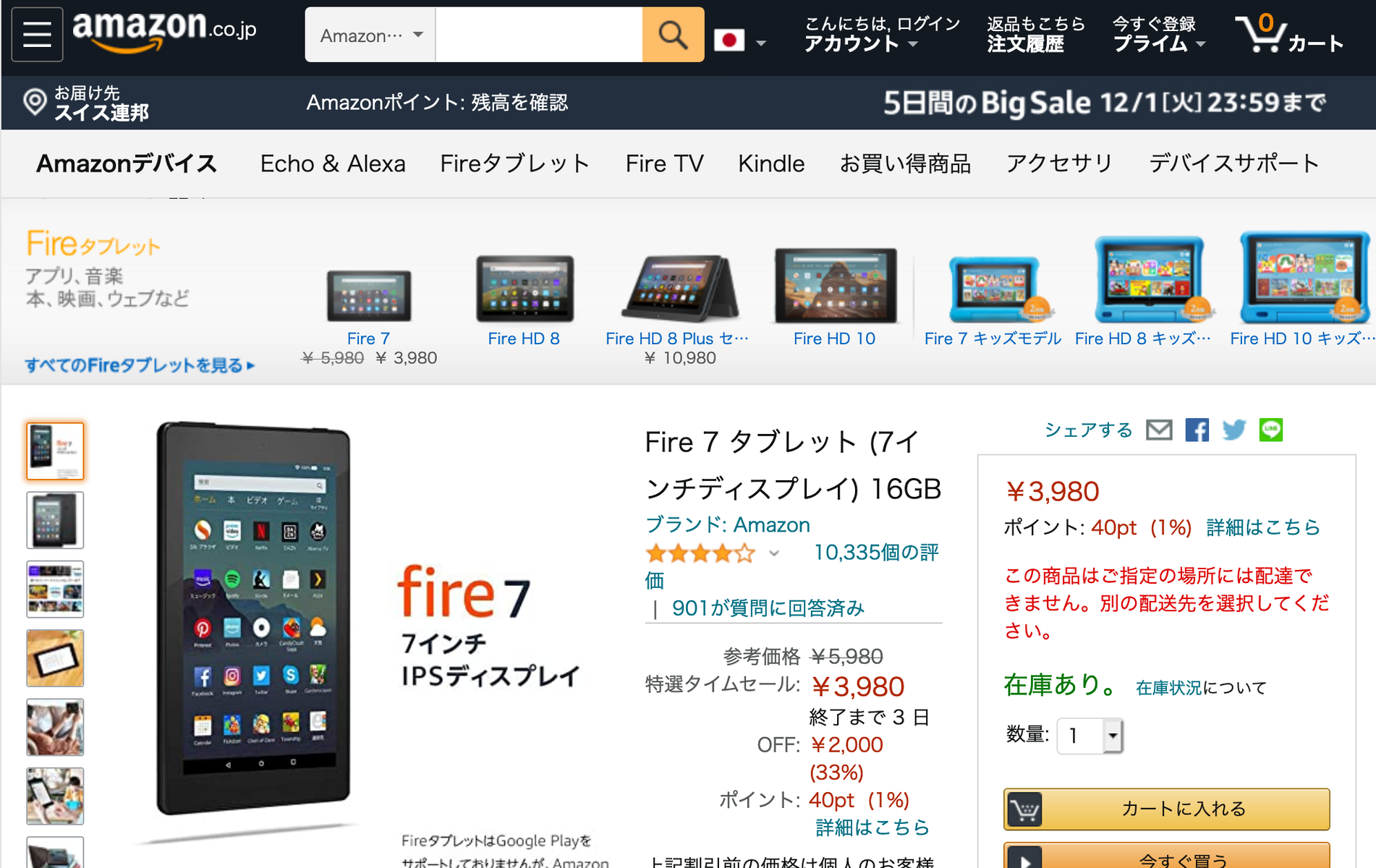Add the item with カートに入れる button
This screenshot has width=1376, height=868.
(x=1166, y=809)
